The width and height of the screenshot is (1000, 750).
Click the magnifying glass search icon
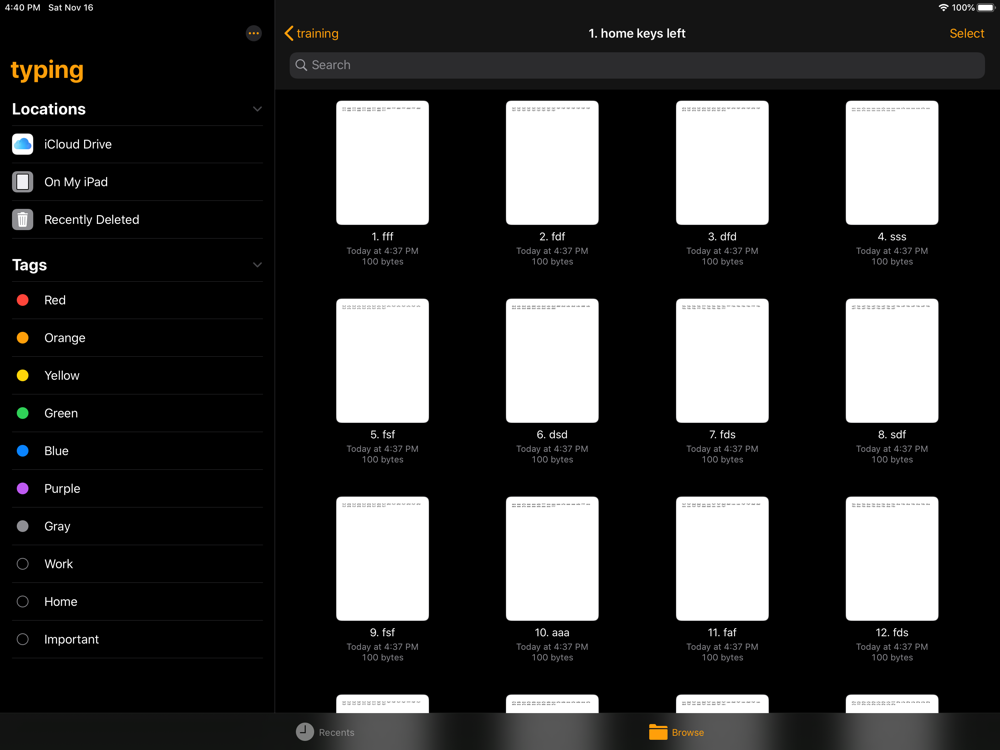click(x=302, y=65)
